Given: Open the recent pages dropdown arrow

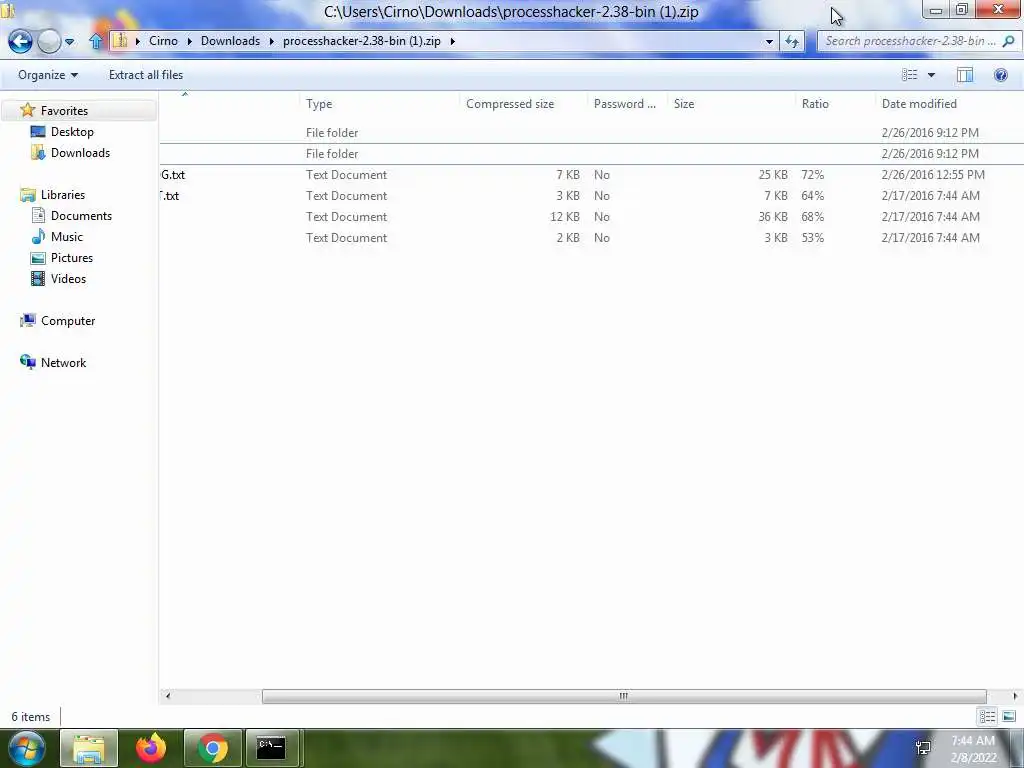Looking at the screenshot, I should pos(69,42).
